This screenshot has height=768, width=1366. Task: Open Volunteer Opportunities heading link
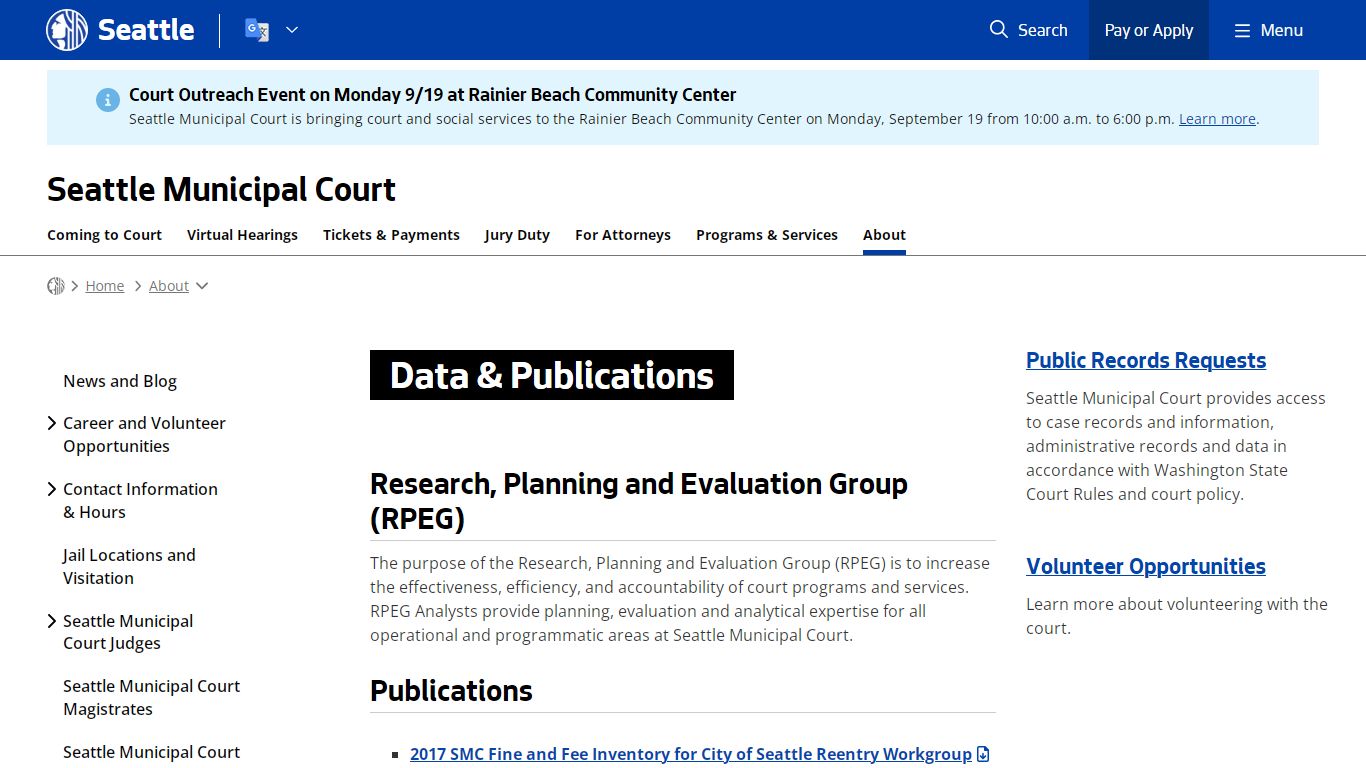(x=1146, y=566)
